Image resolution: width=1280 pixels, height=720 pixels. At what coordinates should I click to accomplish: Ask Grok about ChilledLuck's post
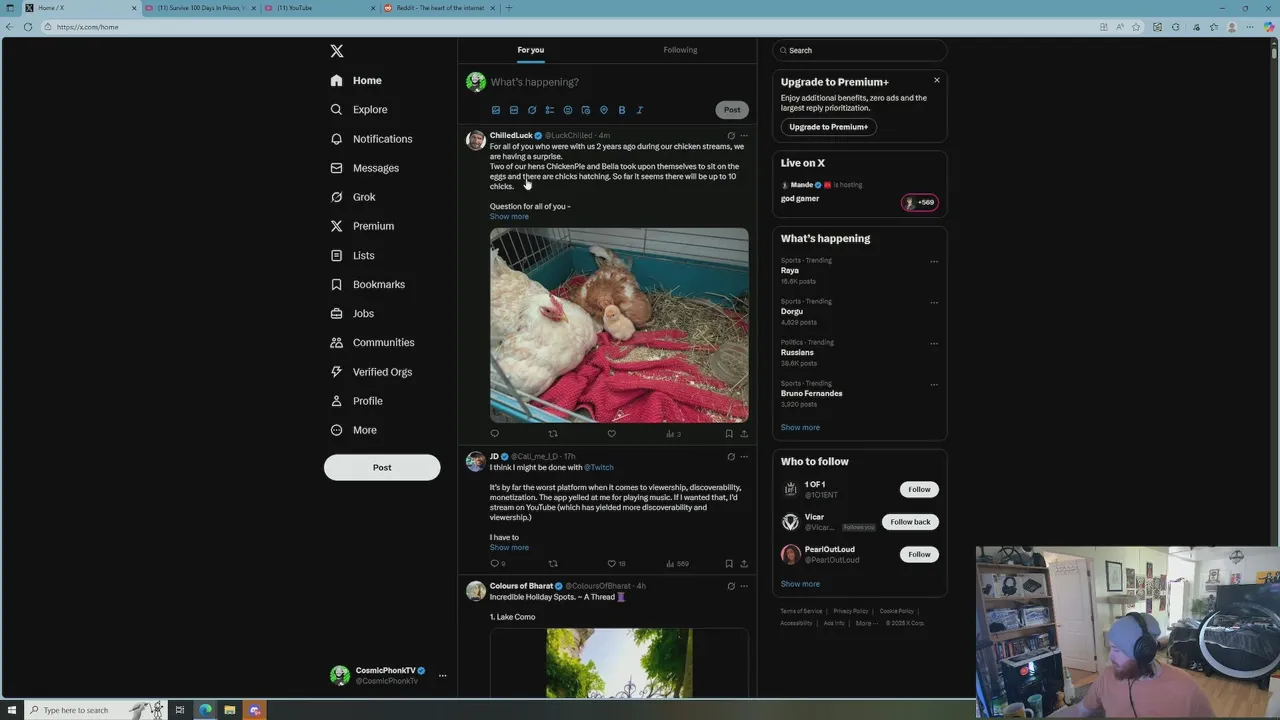click(731, 136)
